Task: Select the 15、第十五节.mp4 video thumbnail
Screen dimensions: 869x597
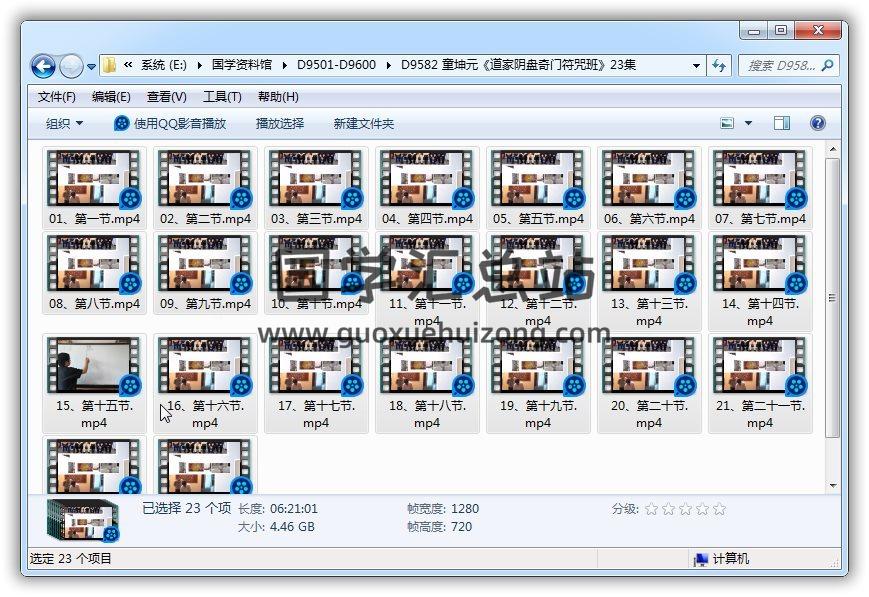Action: [x=94, y=366]
